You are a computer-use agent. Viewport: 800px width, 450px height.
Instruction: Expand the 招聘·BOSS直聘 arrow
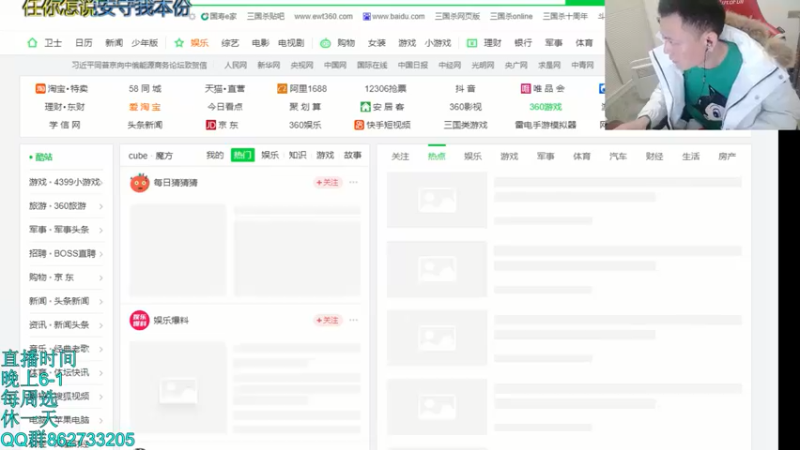coord(101,254)
